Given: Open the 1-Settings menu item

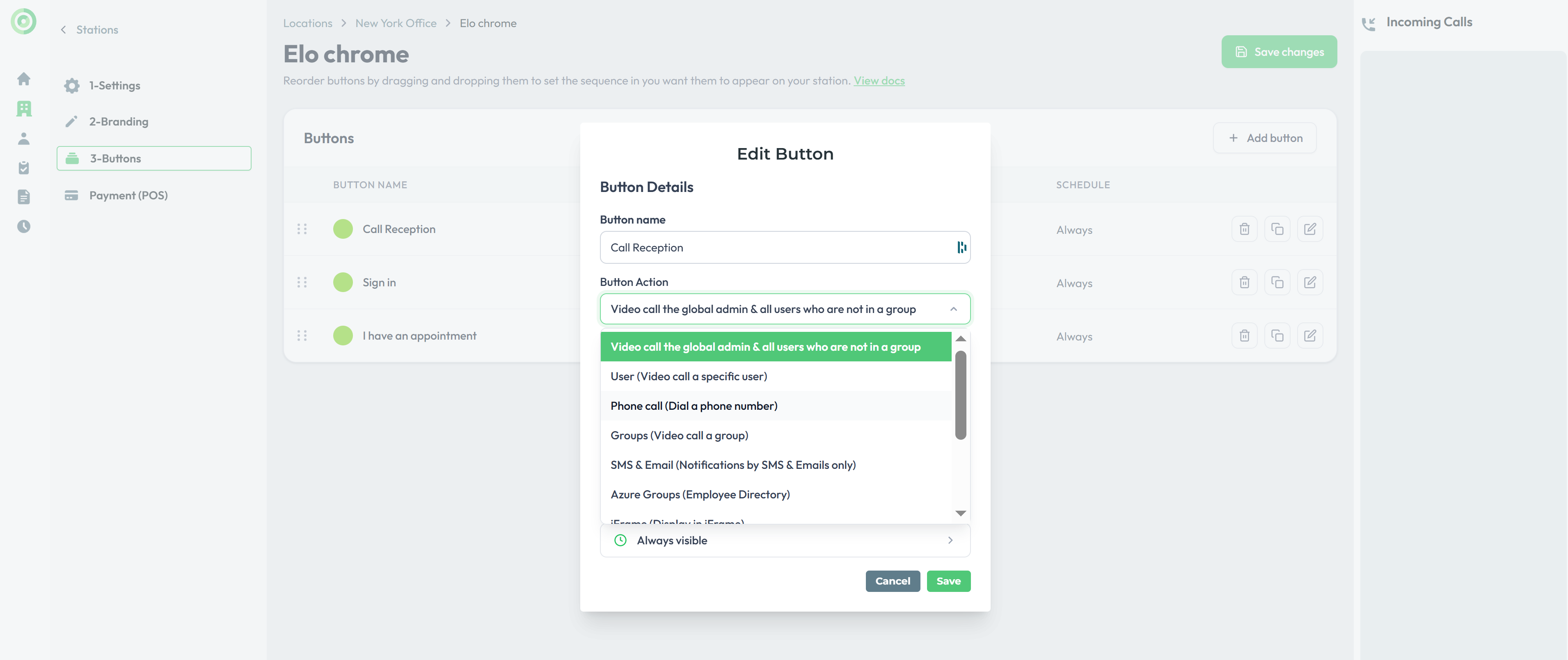Looking at the screenshot, I should (x=114, y=86).
